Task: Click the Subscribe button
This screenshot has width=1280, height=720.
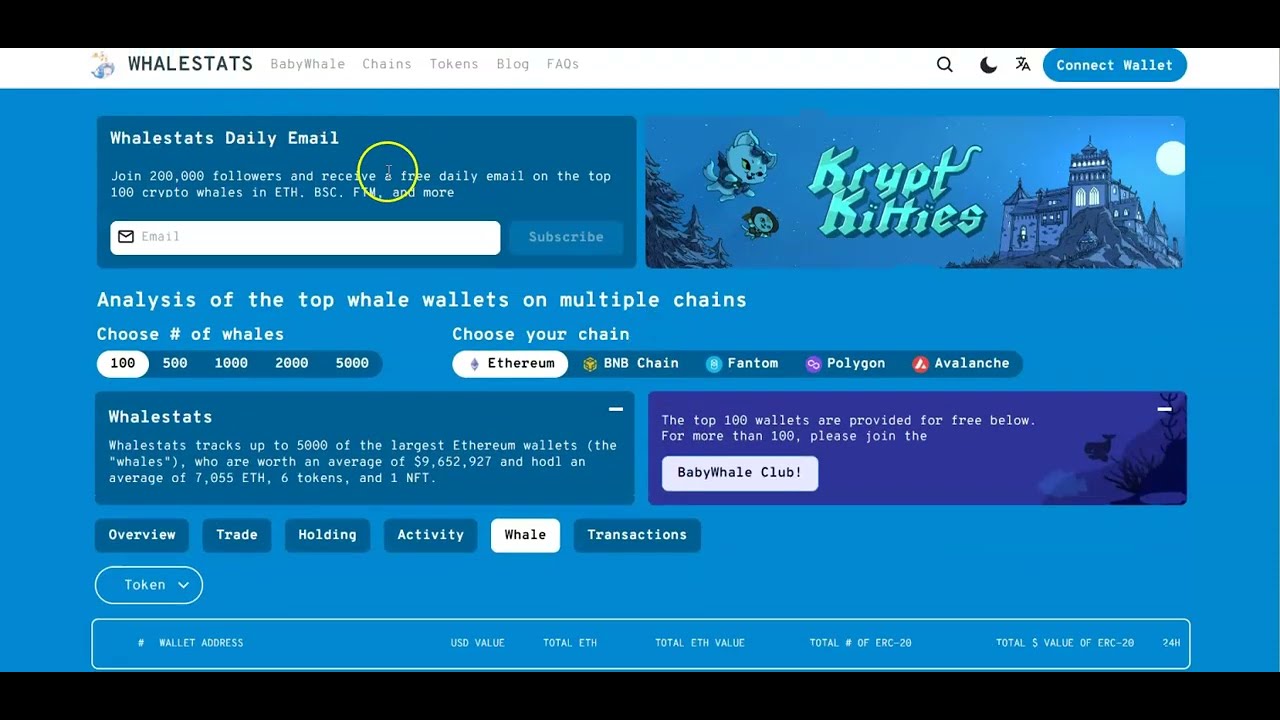Action: (566, 237)
